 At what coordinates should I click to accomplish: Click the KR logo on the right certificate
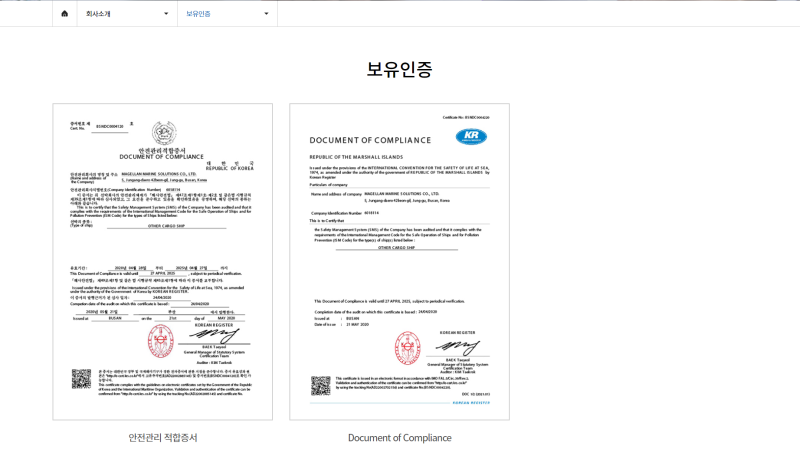point(470,137)
